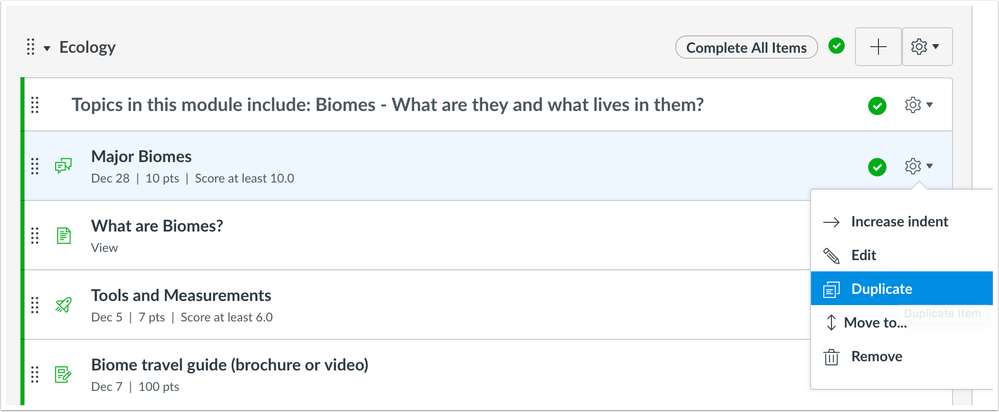
Task: Choose Duplicate from the item menu
Action: click(881, 289)
